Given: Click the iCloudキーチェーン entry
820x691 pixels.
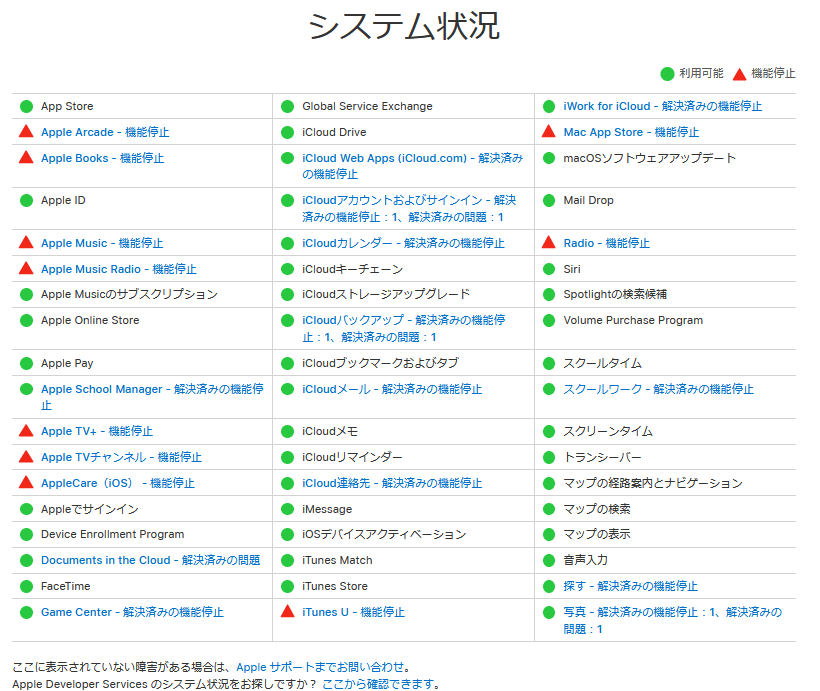Looking at the screenshot, I should [x=352, y=269].
